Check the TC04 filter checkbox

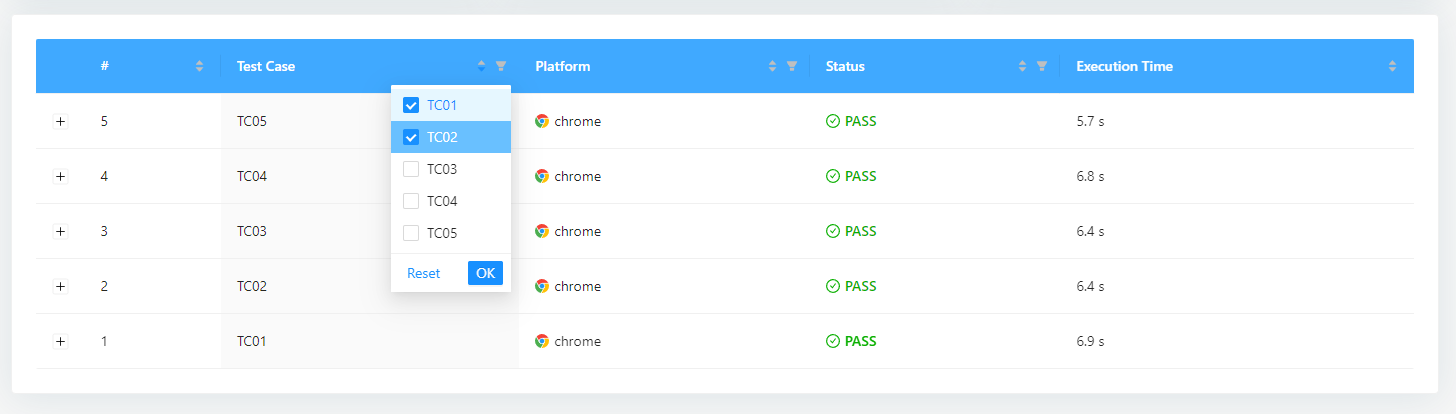[x=411, y=201]
